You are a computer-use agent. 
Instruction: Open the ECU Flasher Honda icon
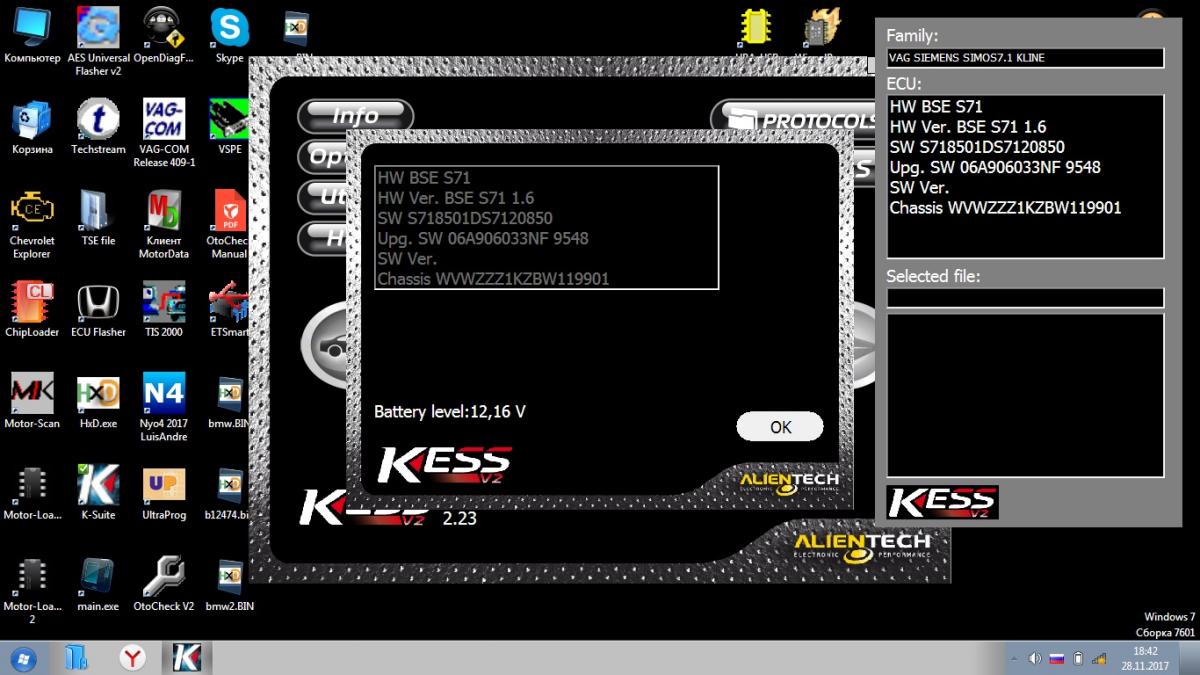click(x=98, y=310)
